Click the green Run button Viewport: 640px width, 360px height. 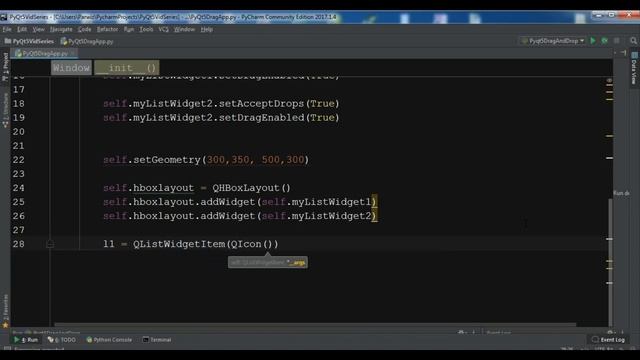tap(593, 41)
